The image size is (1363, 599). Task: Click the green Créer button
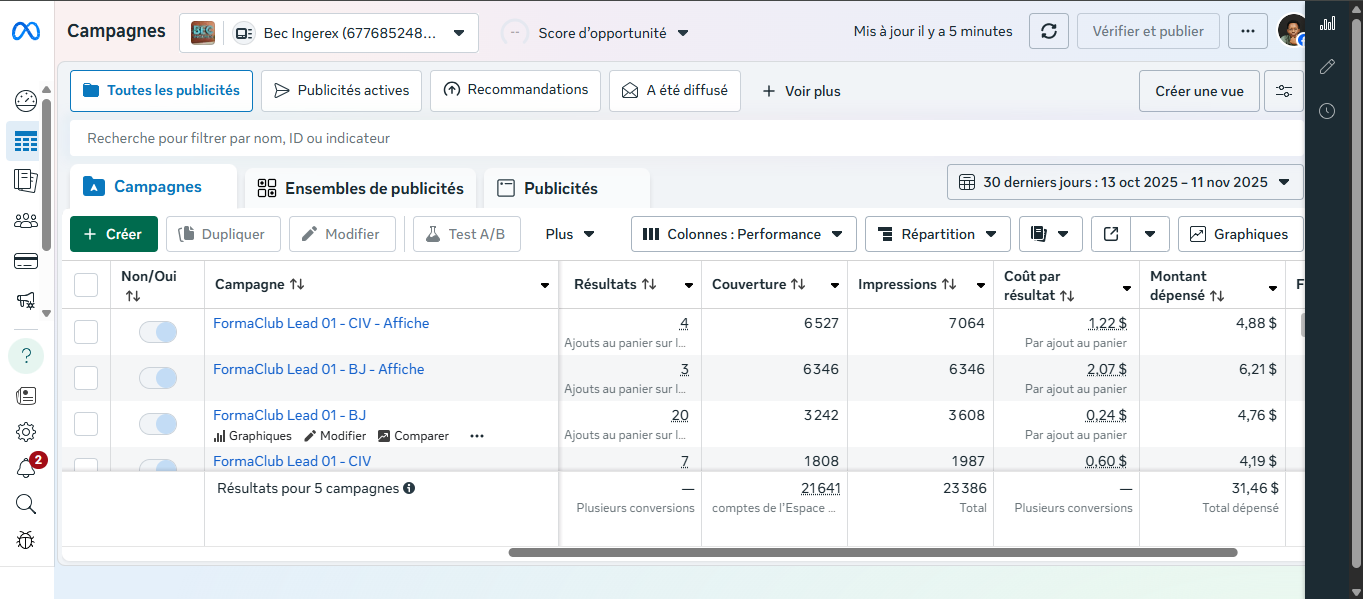[114, 234]
